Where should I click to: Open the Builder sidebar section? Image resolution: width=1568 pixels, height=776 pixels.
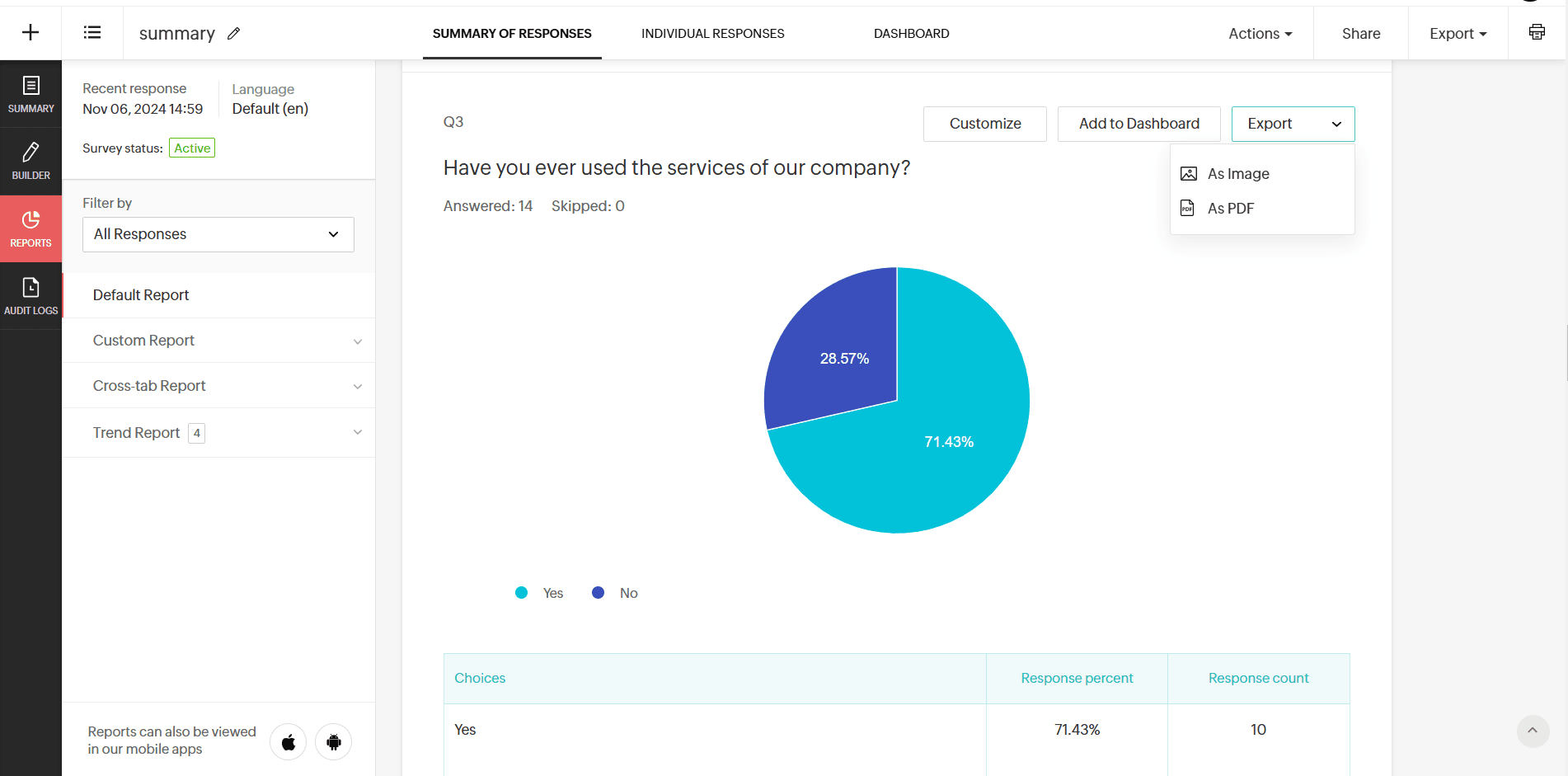[31, 161]
